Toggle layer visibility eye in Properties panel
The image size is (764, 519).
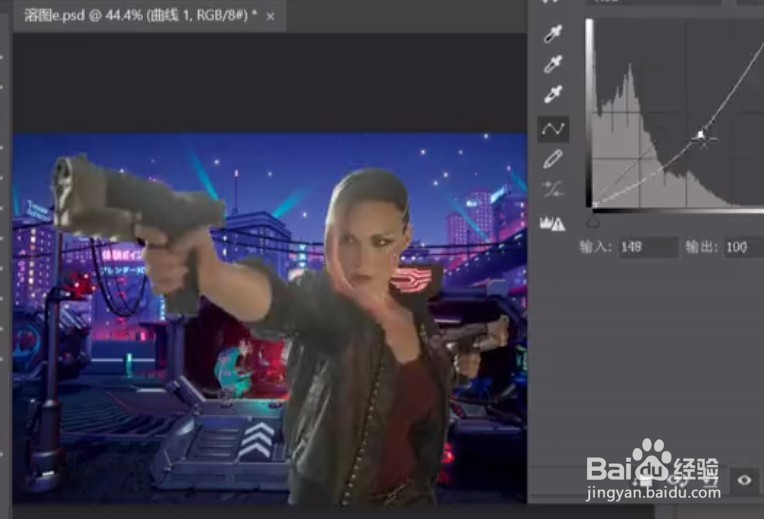[744, 480]
